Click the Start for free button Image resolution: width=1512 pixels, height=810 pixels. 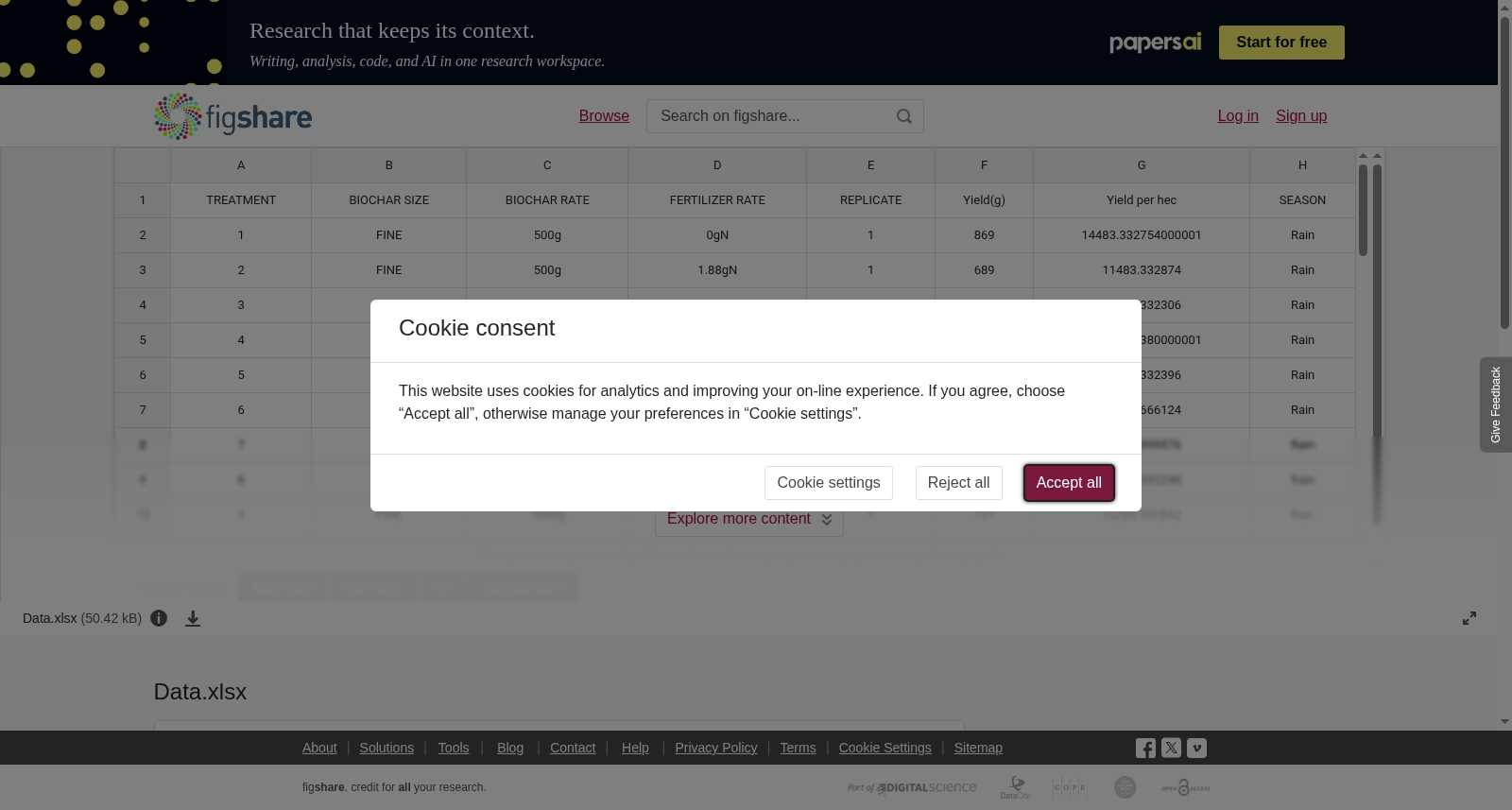tap(1281, 43)
